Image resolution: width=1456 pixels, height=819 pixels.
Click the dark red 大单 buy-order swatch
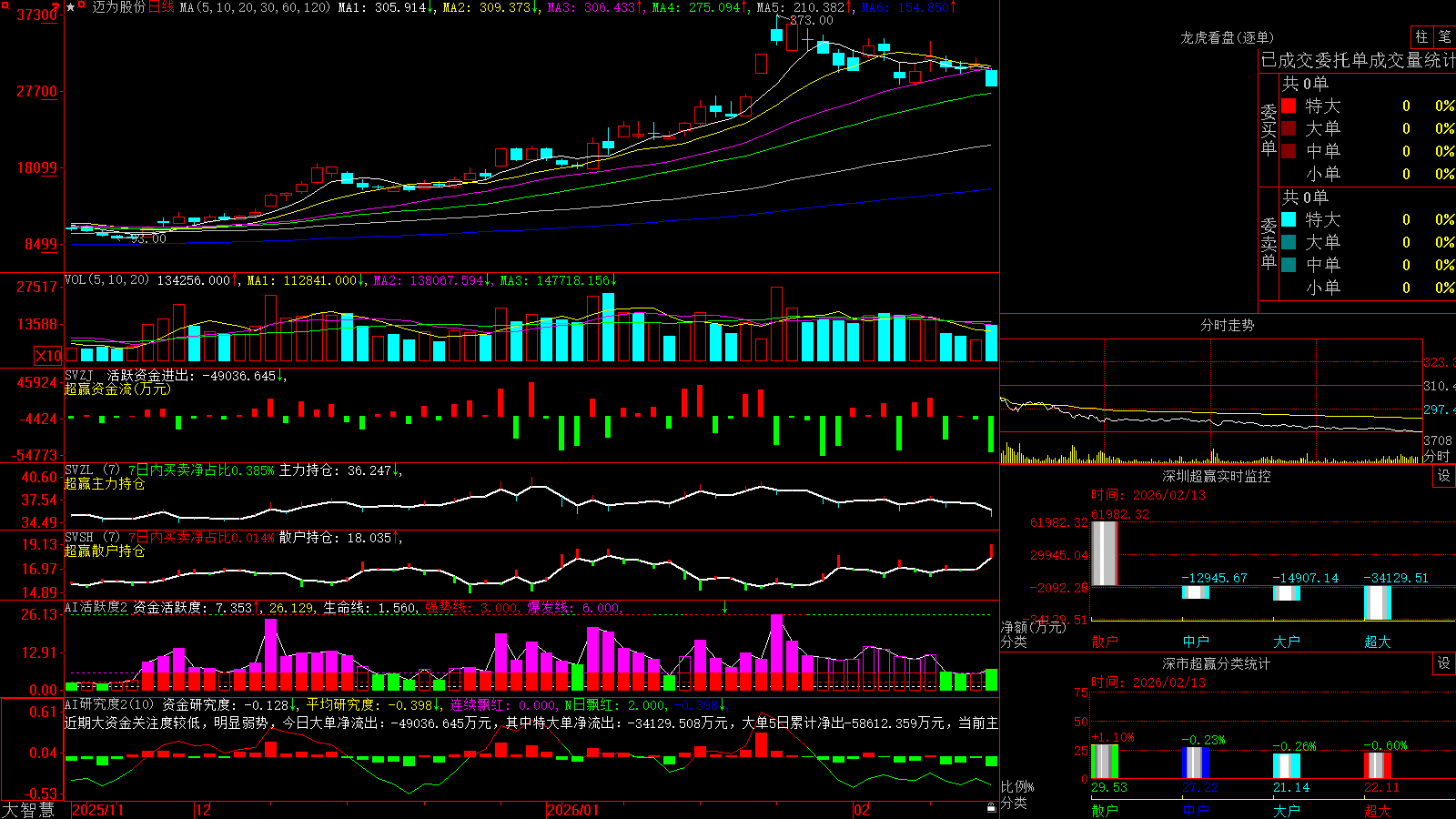pyautogui.click(x=1289, y=128)
